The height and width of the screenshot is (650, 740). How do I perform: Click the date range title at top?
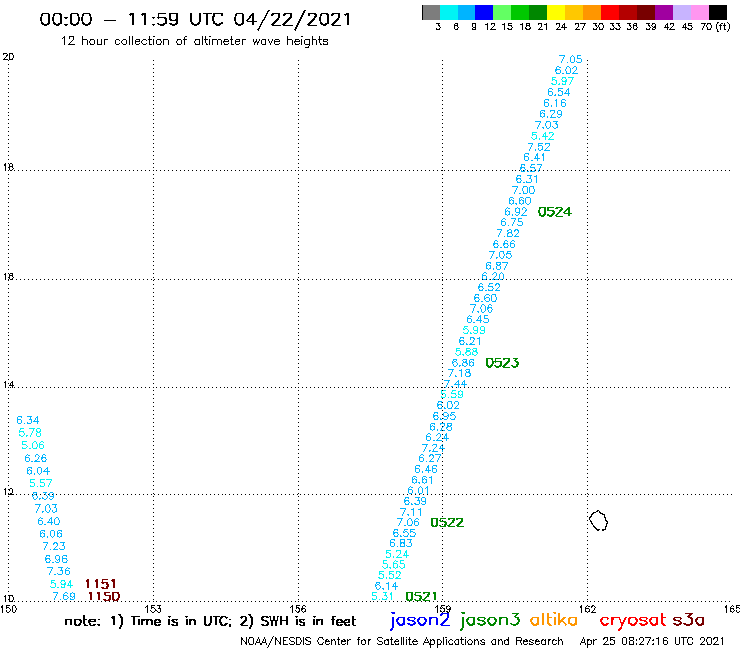[195, 19]
